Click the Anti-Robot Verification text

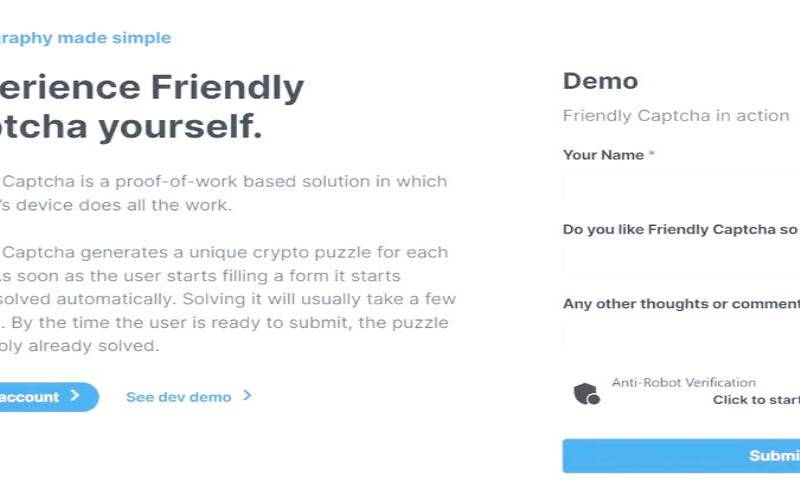pyautogui.click(x=684, y=382)
